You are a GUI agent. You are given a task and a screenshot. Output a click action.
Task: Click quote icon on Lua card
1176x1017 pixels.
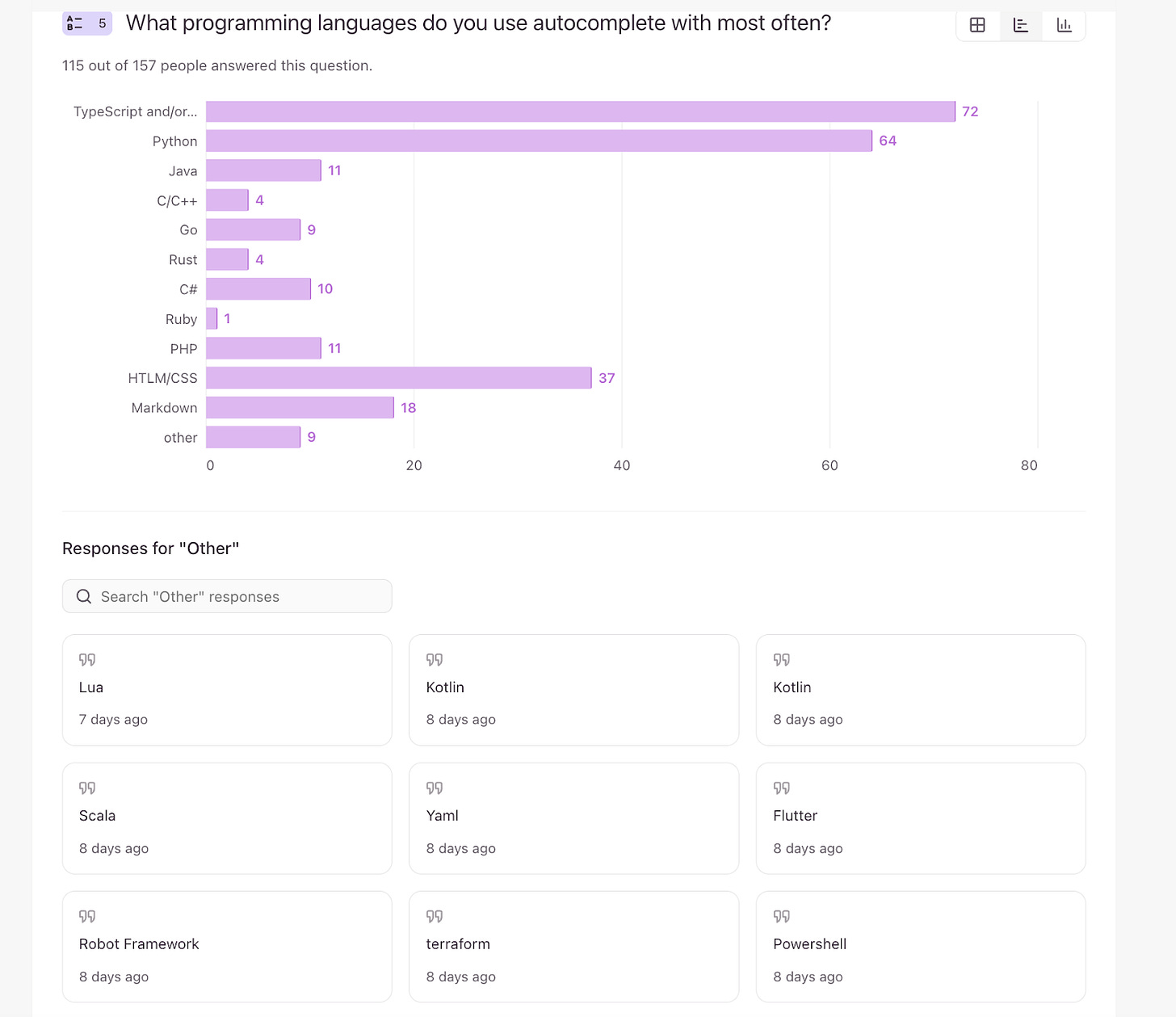point(87,660)
